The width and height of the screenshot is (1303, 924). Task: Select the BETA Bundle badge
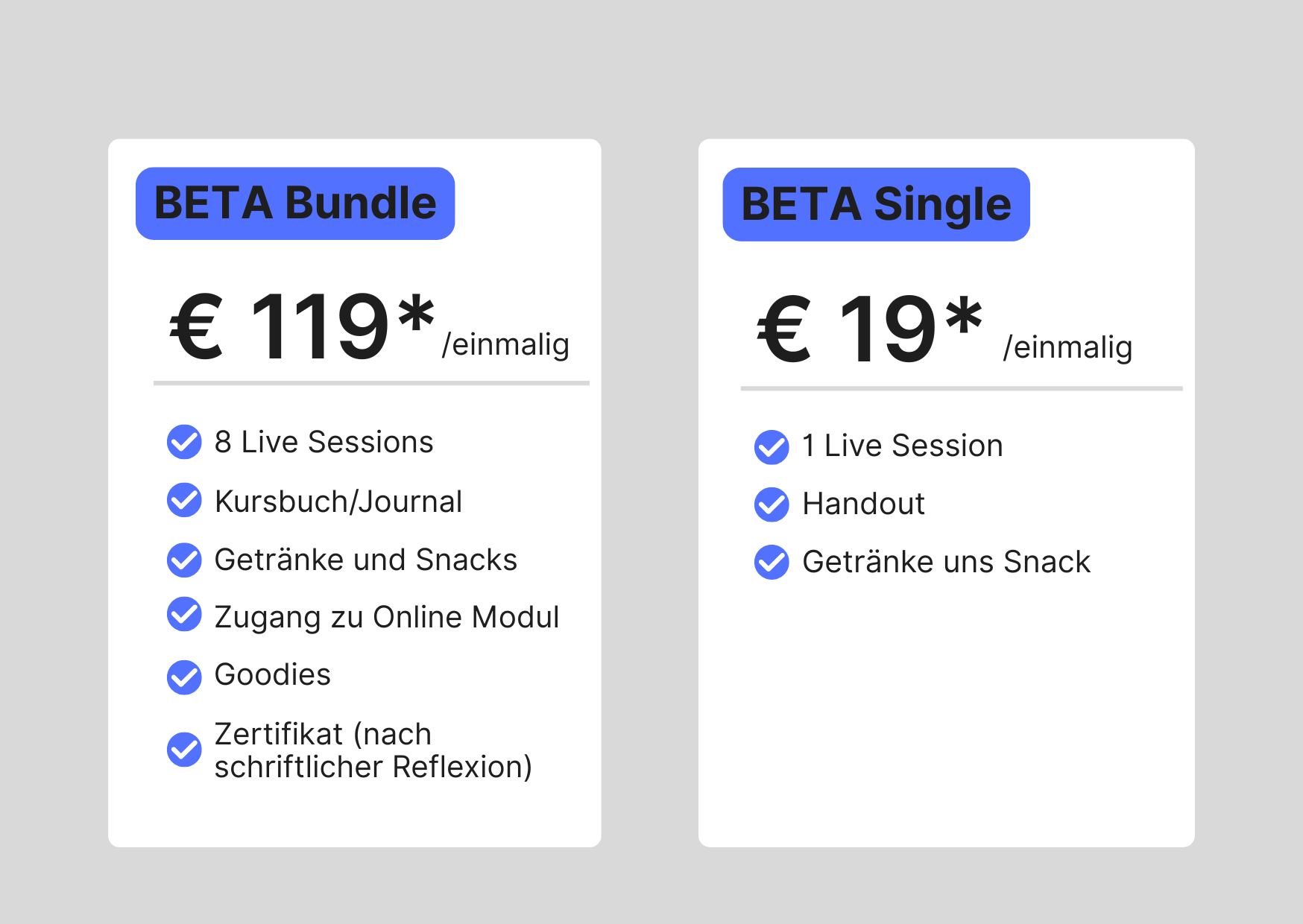(x=295, y=203)
